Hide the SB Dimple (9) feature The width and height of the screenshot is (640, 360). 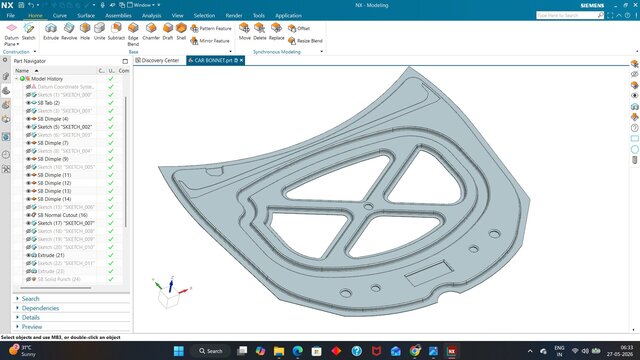tap(28, 159)
